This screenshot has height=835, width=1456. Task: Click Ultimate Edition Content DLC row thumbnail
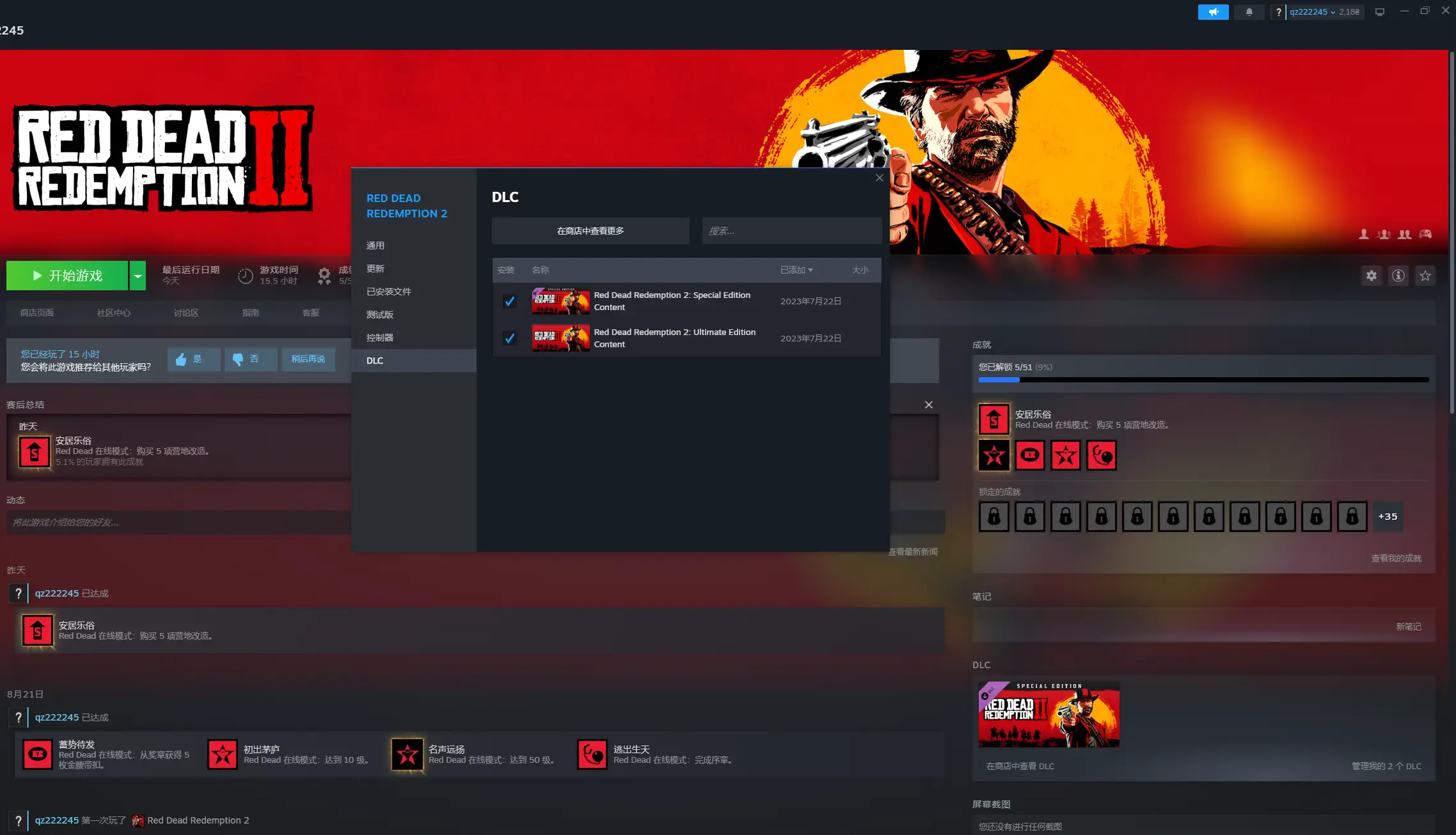pos(560,338)
